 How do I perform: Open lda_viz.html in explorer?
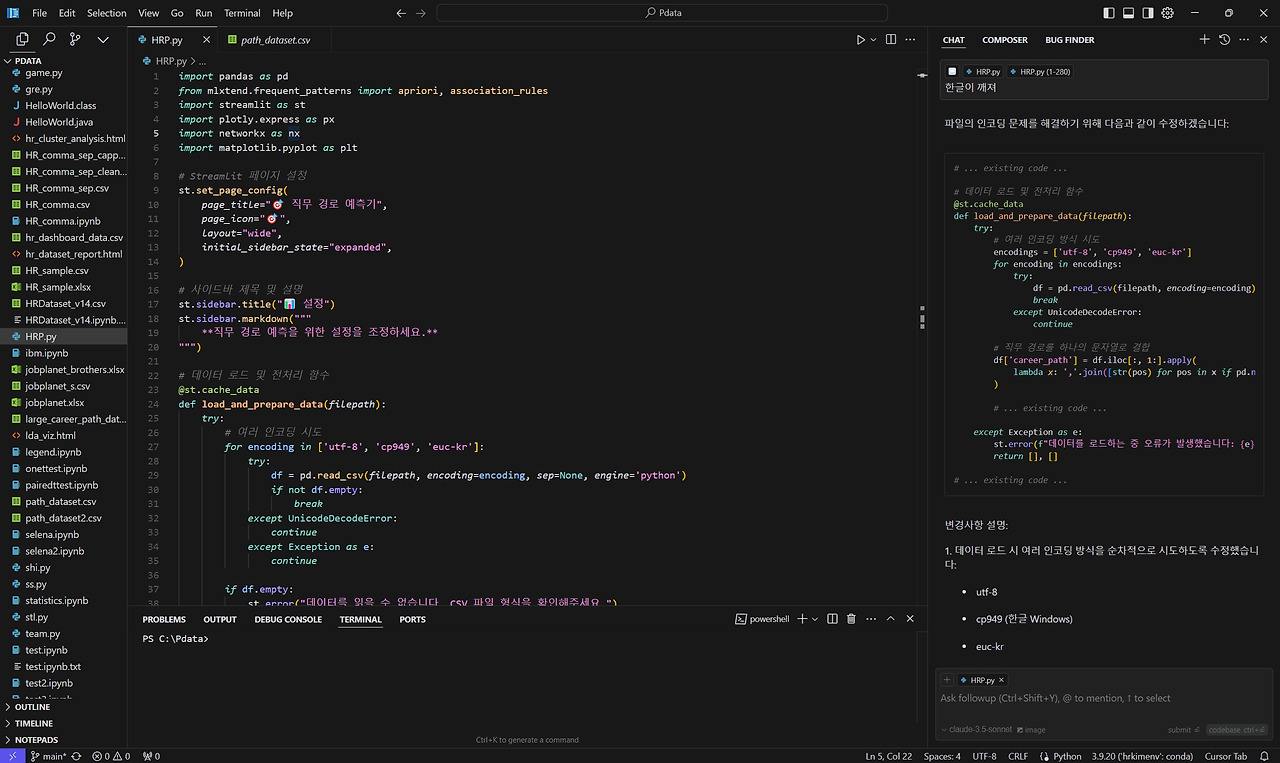pyautogui.click(x=64, y=435)
